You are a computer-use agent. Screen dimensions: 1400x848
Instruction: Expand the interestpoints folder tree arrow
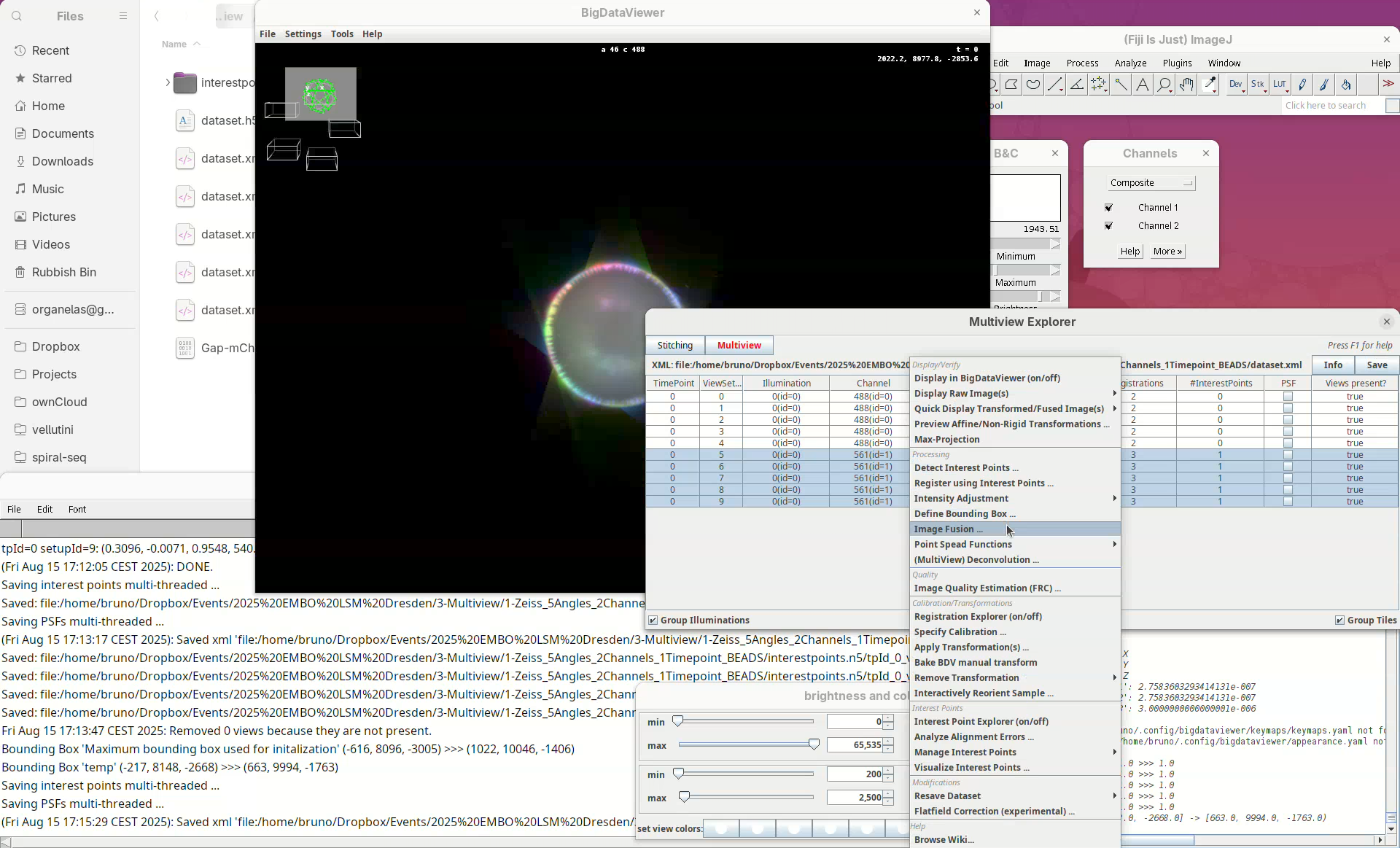point(167,82)
